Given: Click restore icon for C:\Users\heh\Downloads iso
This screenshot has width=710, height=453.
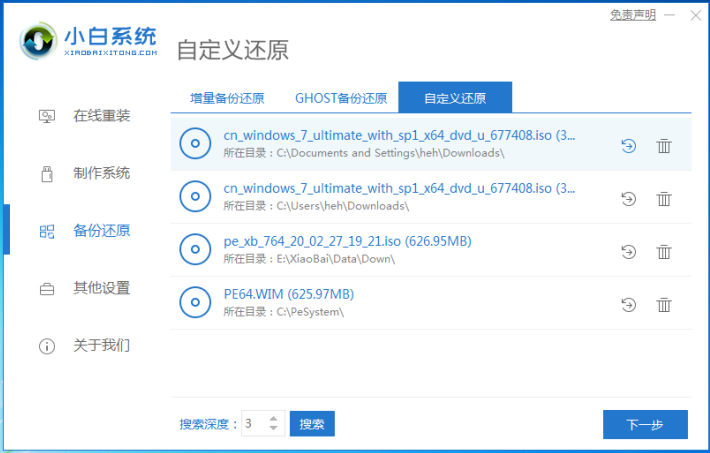Looking at the screenshot, I should [x=628, y=199].
